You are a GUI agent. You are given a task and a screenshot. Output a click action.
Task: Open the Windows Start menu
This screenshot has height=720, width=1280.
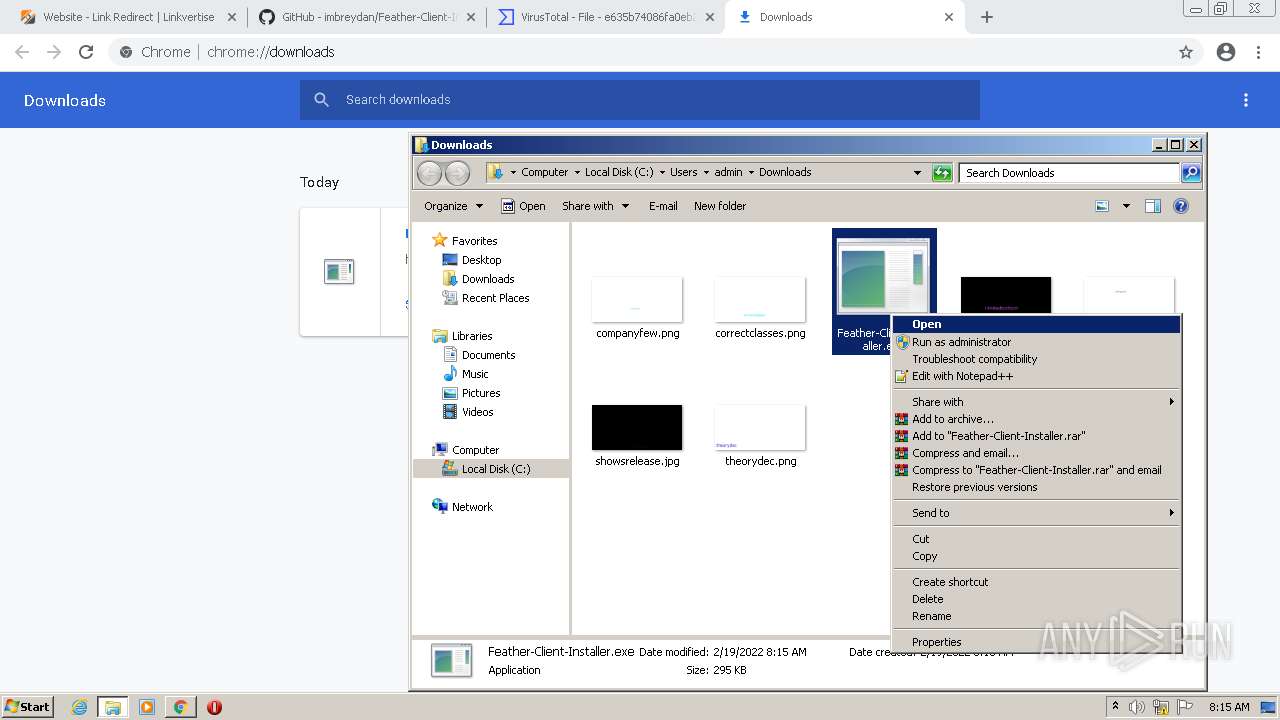click(x=27, y=707)
